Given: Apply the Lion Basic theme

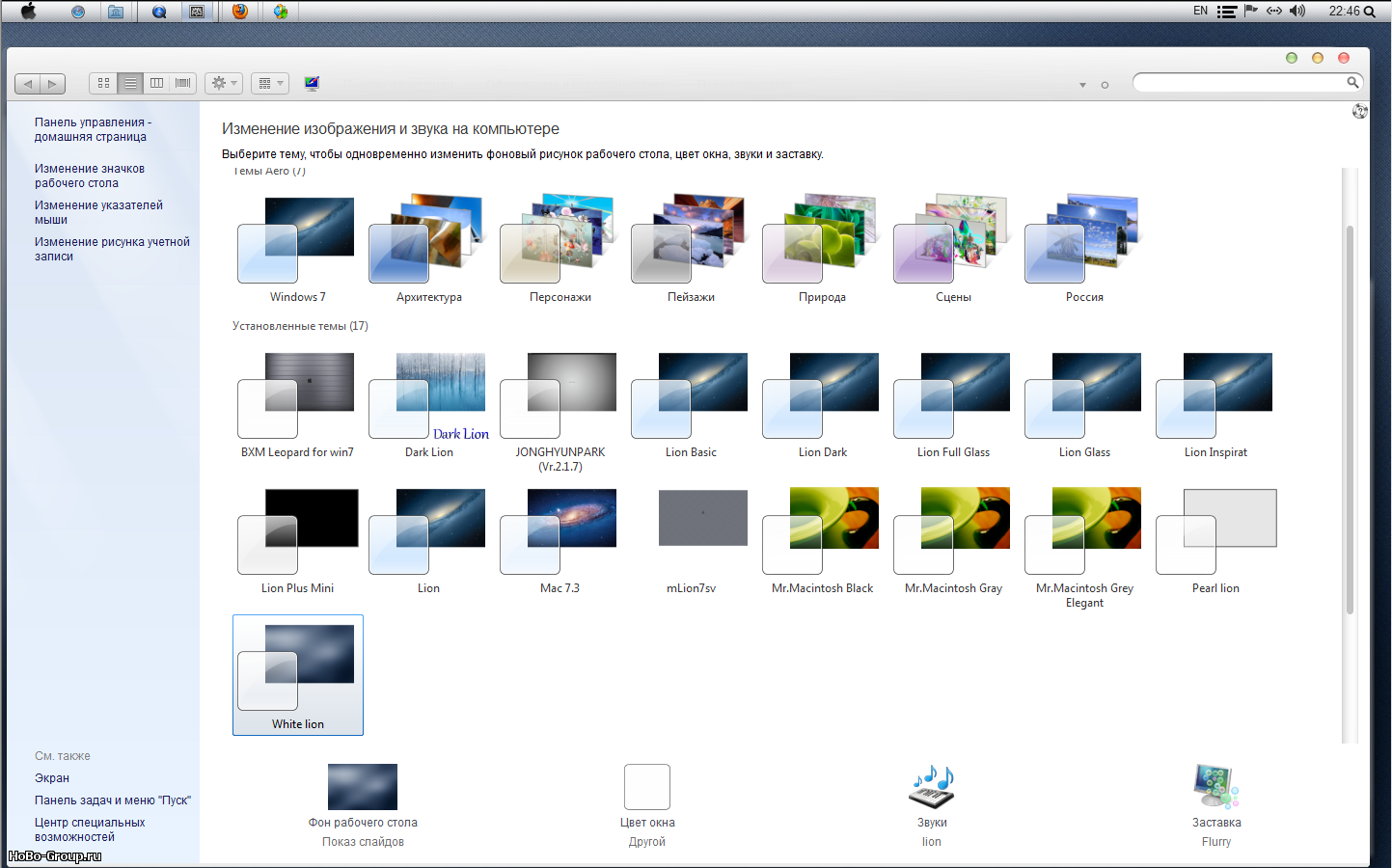Looking at the screenshot, I should click(x=691, y=405).
